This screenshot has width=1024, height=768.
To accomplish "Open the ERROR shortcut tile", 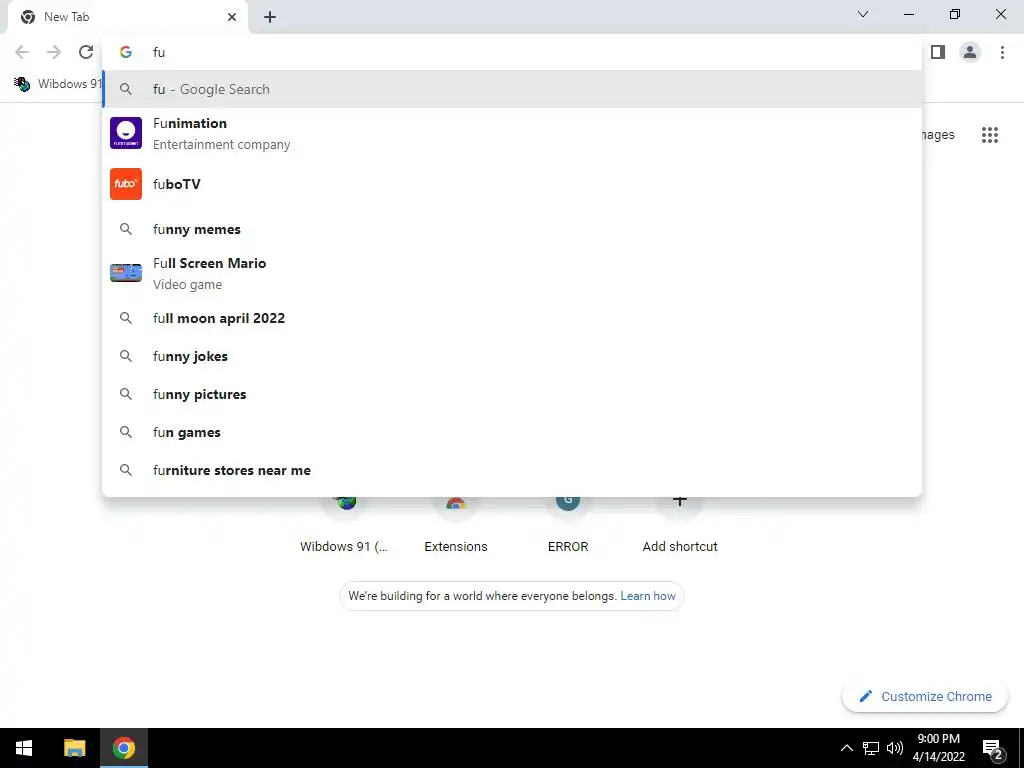I will [x=568, y=524].
